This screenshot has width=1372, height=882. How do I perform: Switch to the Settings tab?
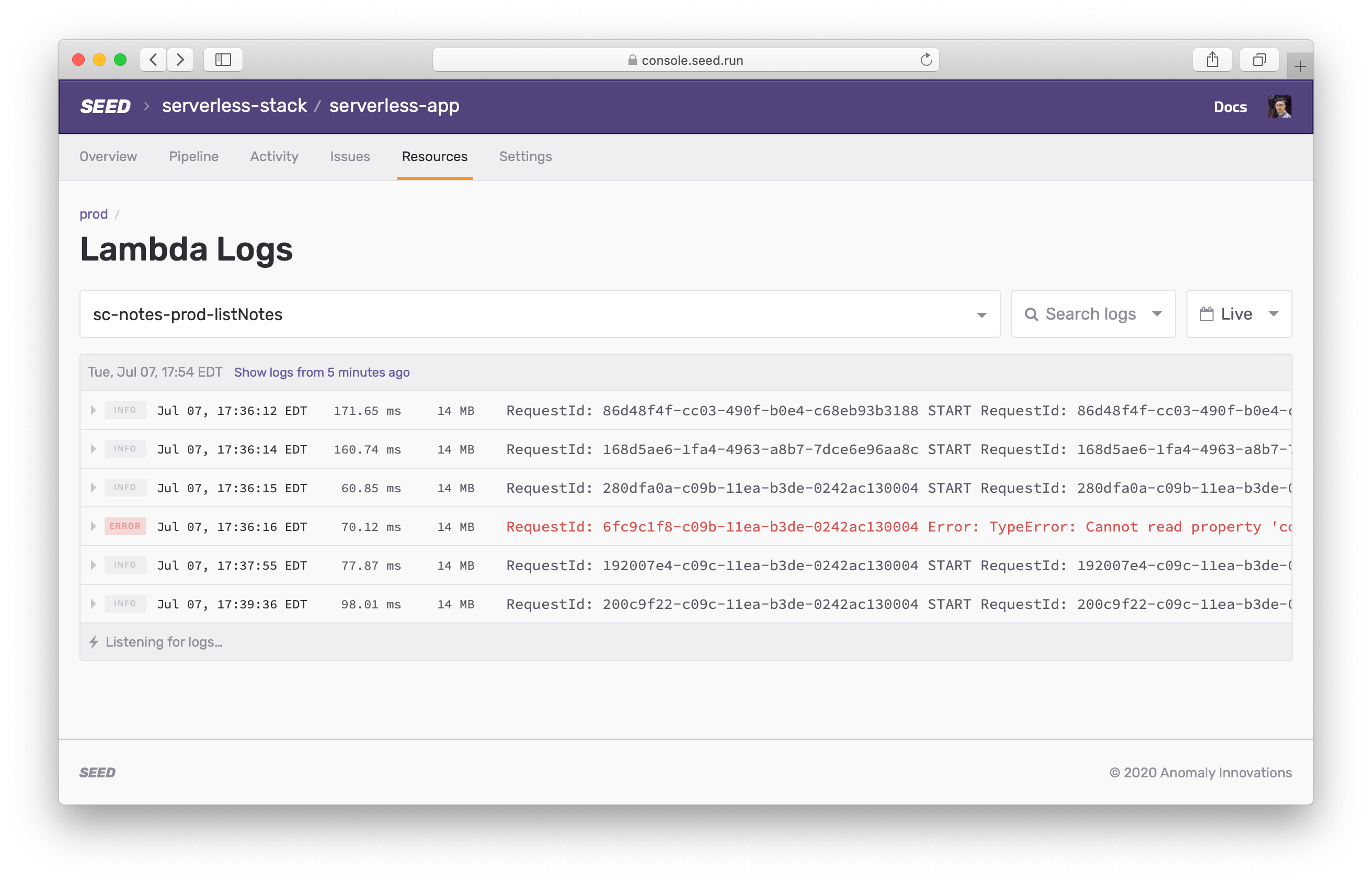coord(525,156)
